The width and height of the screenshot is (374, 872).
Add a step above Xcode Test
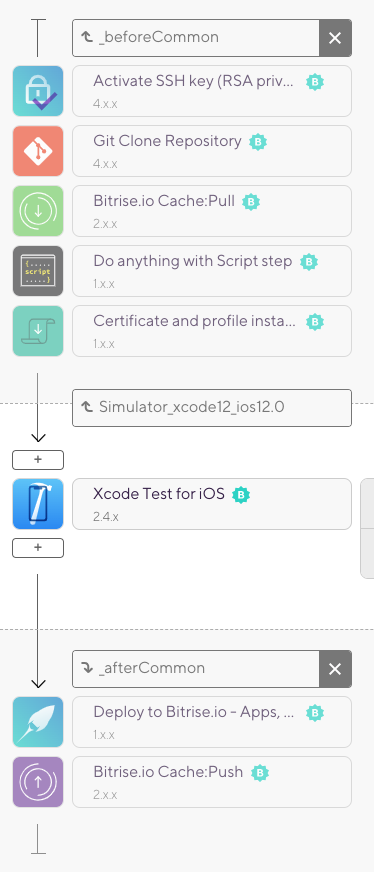(x=38, y=460)
